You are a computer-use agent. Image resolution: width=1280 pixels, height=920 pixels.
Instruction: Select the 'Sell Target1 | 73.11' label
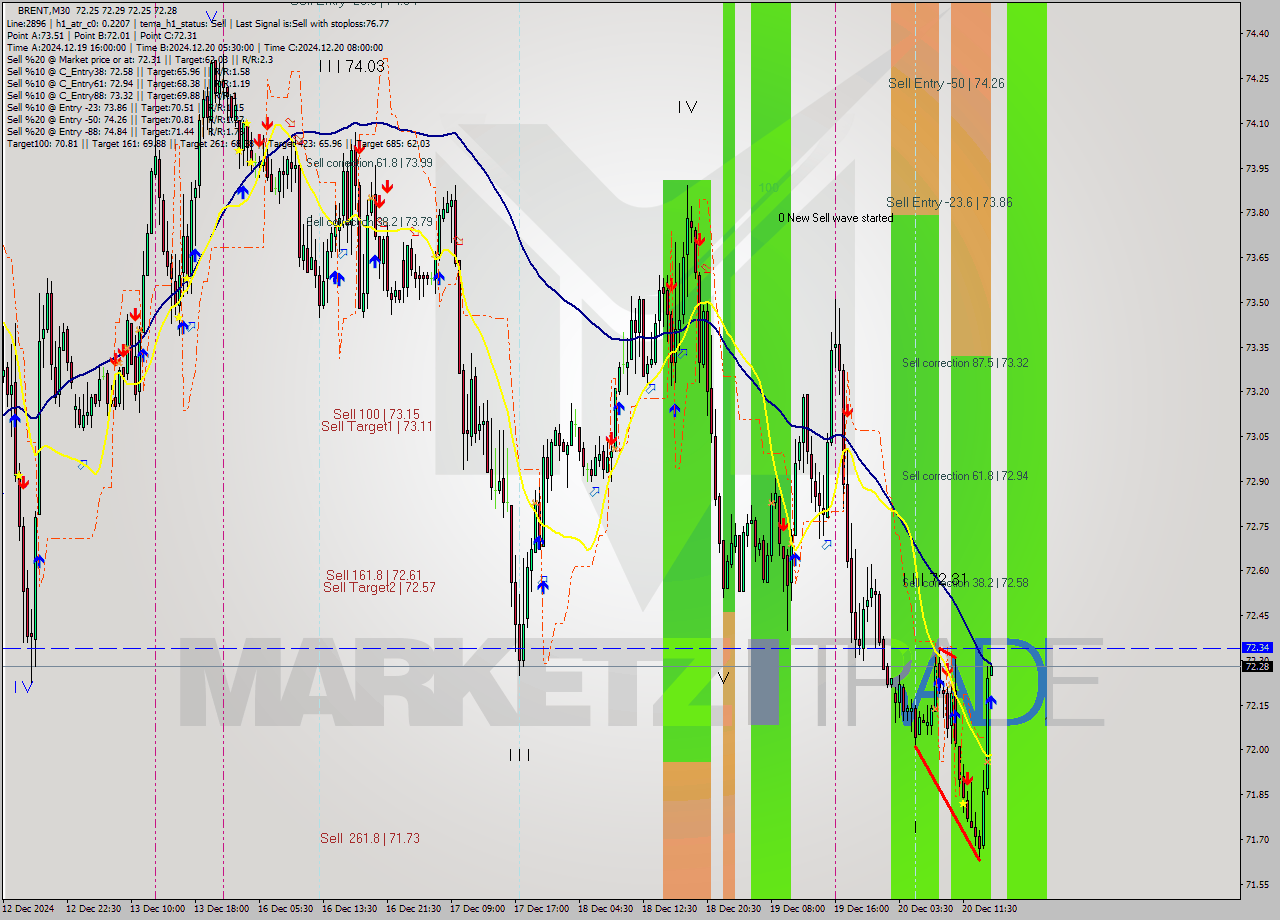(x=377, y=426)
